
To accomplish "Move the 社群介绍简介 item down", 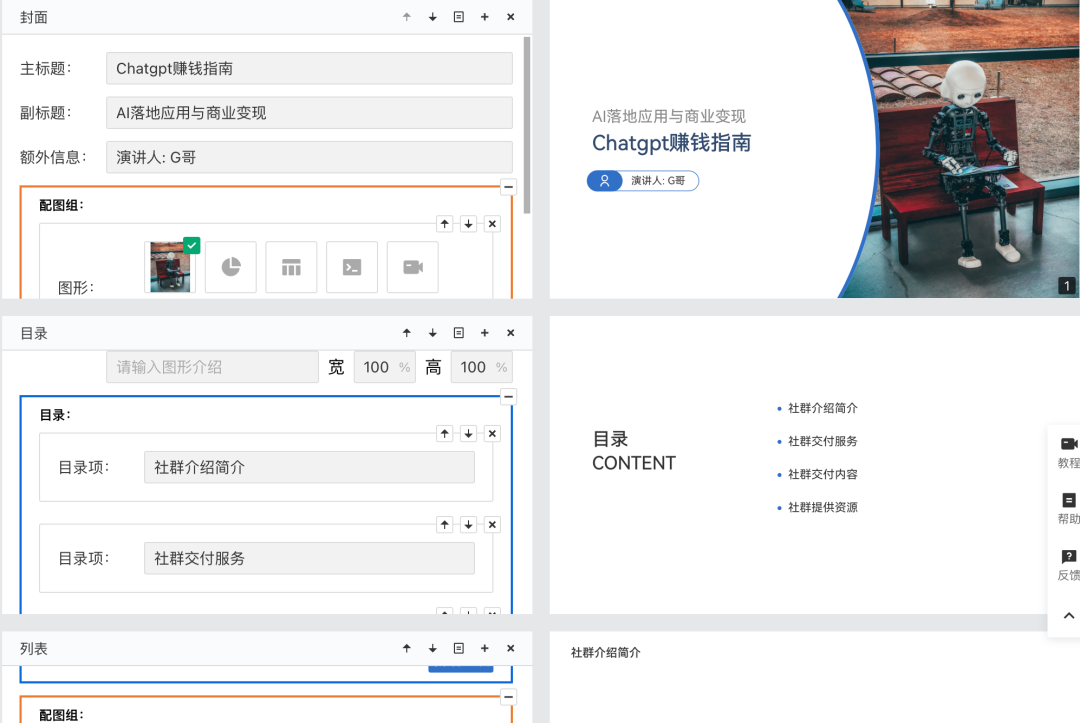I will [468, 434].
